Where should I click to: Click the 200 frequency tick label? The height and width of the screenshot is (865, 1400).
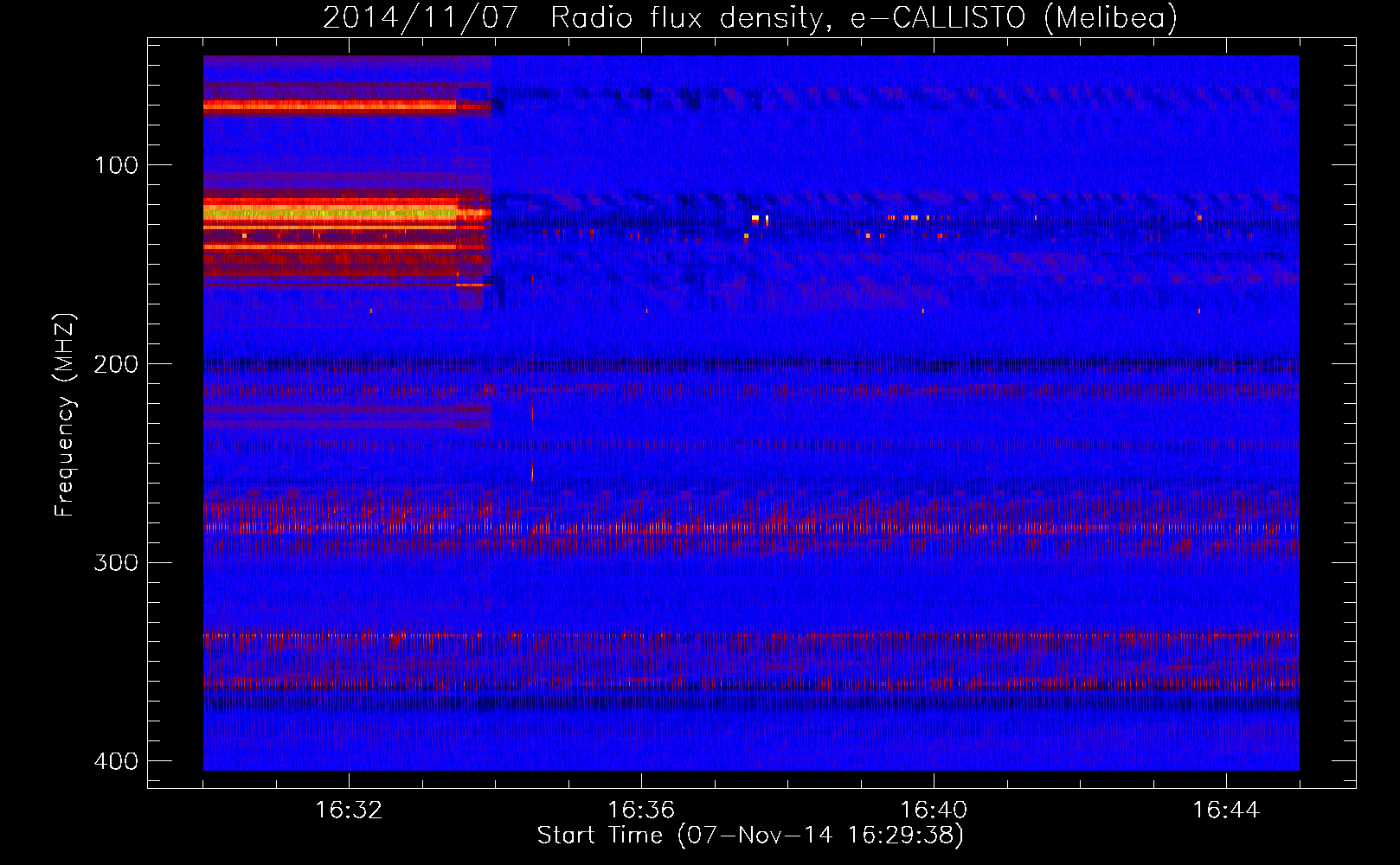pyautogui.click(x=117, y=364)
